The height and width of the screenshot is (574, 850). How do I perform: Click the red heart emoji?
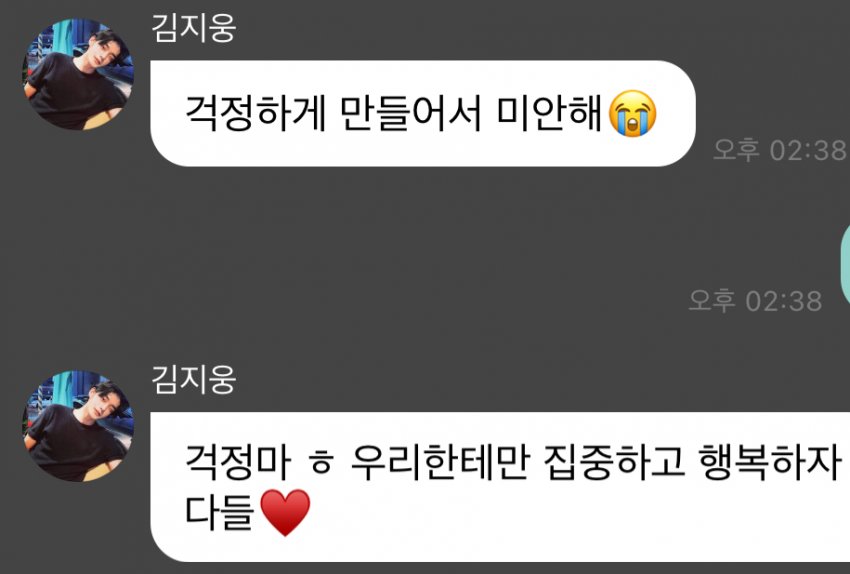tap(285, 512)
